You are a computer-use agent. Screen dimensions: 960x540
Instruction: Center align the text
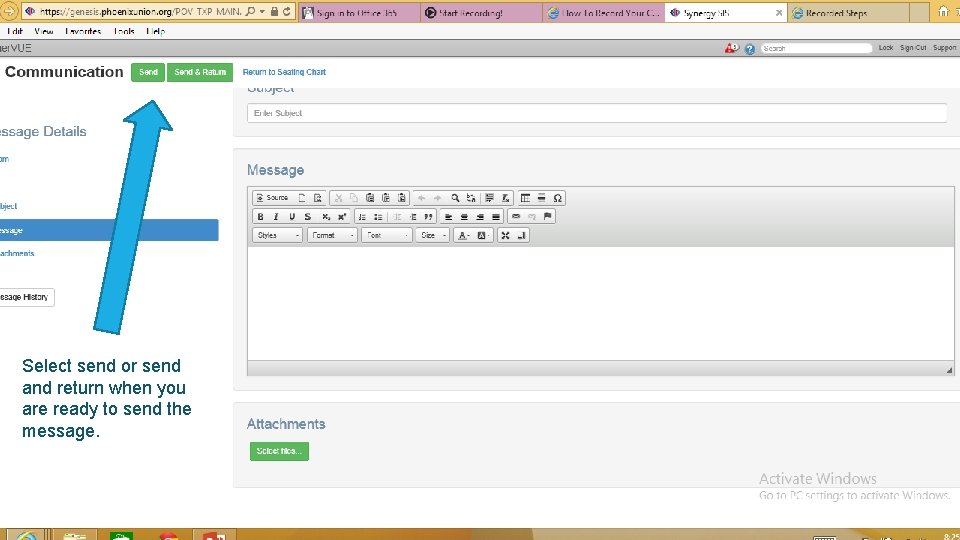pos(464,217)
